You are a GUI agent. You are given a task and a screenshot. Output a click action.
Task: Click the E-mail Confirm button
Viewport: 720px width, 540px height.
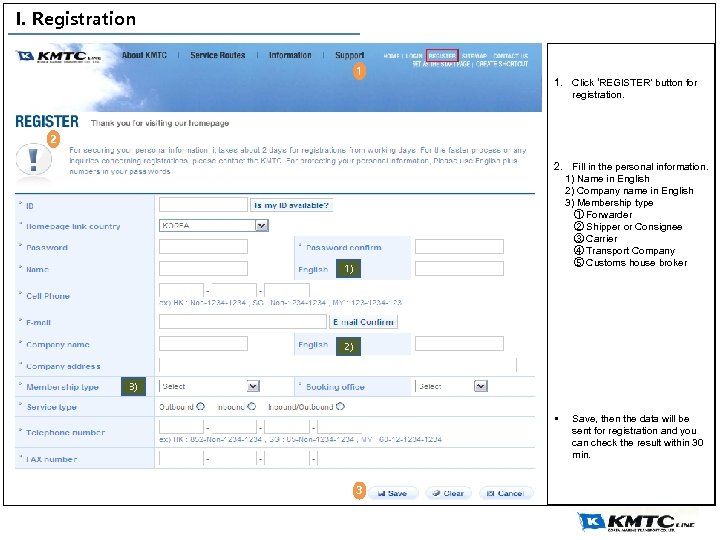363,322
